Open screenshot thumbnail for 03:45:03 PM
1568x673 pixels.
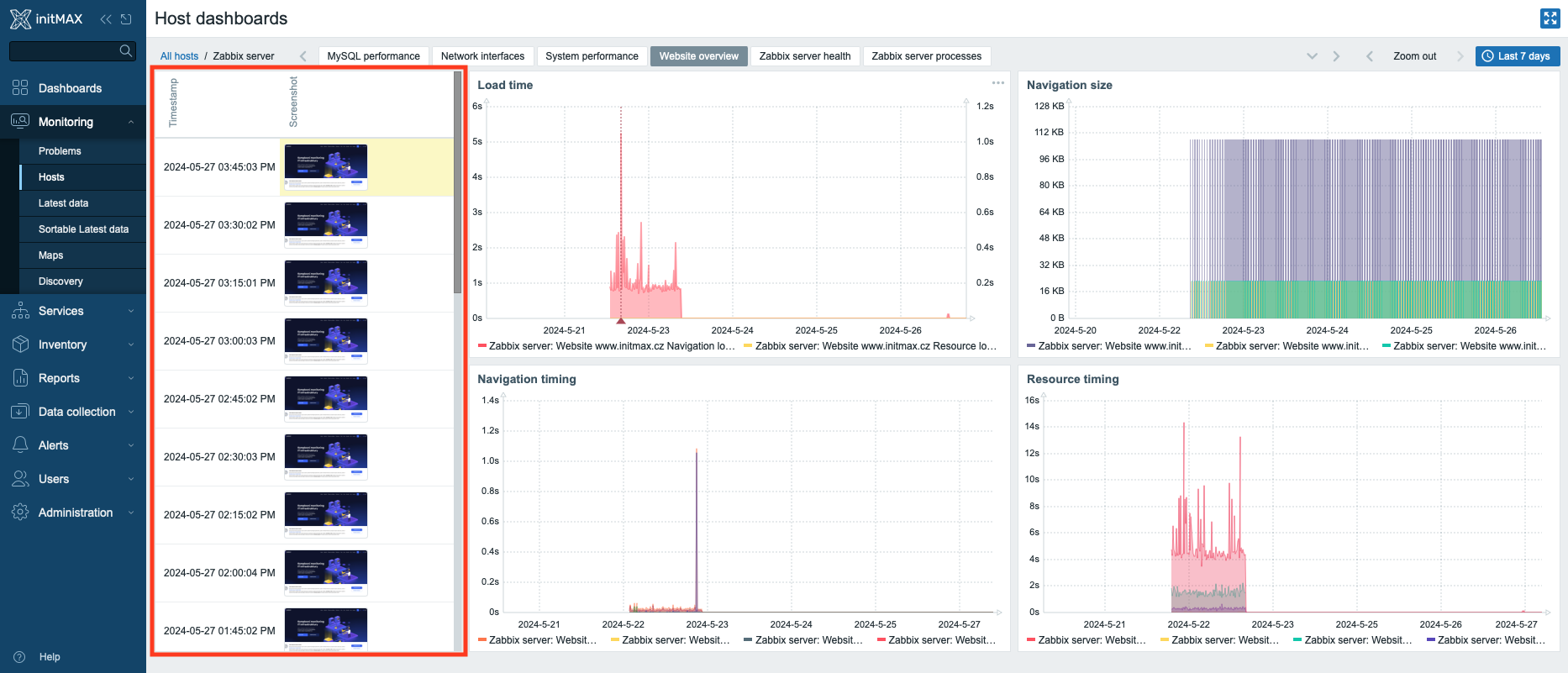326,167
